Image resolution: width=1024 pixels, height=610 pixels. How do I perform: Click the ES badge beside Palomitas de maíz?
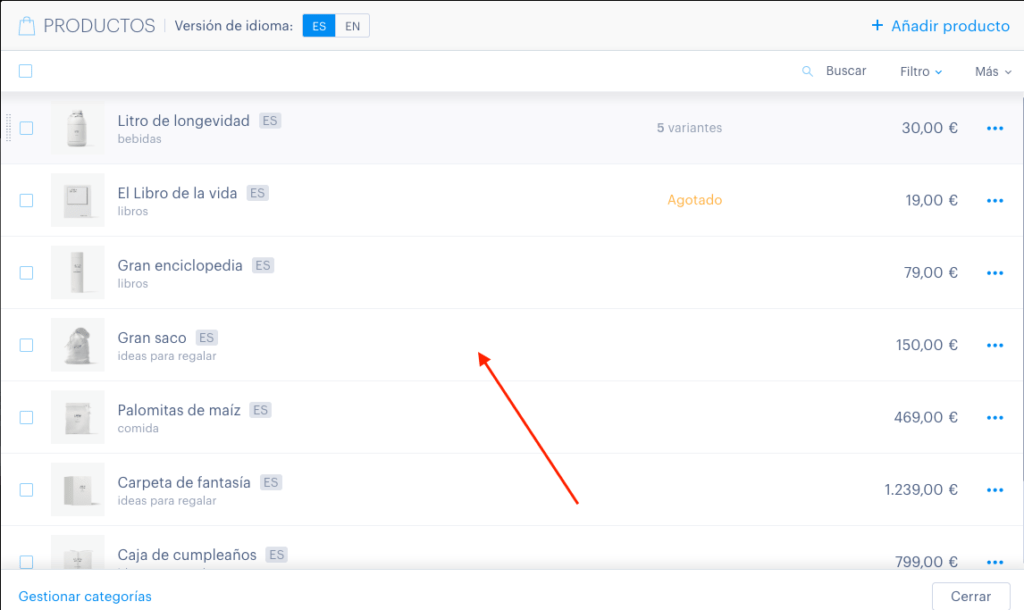pos(261,410)
